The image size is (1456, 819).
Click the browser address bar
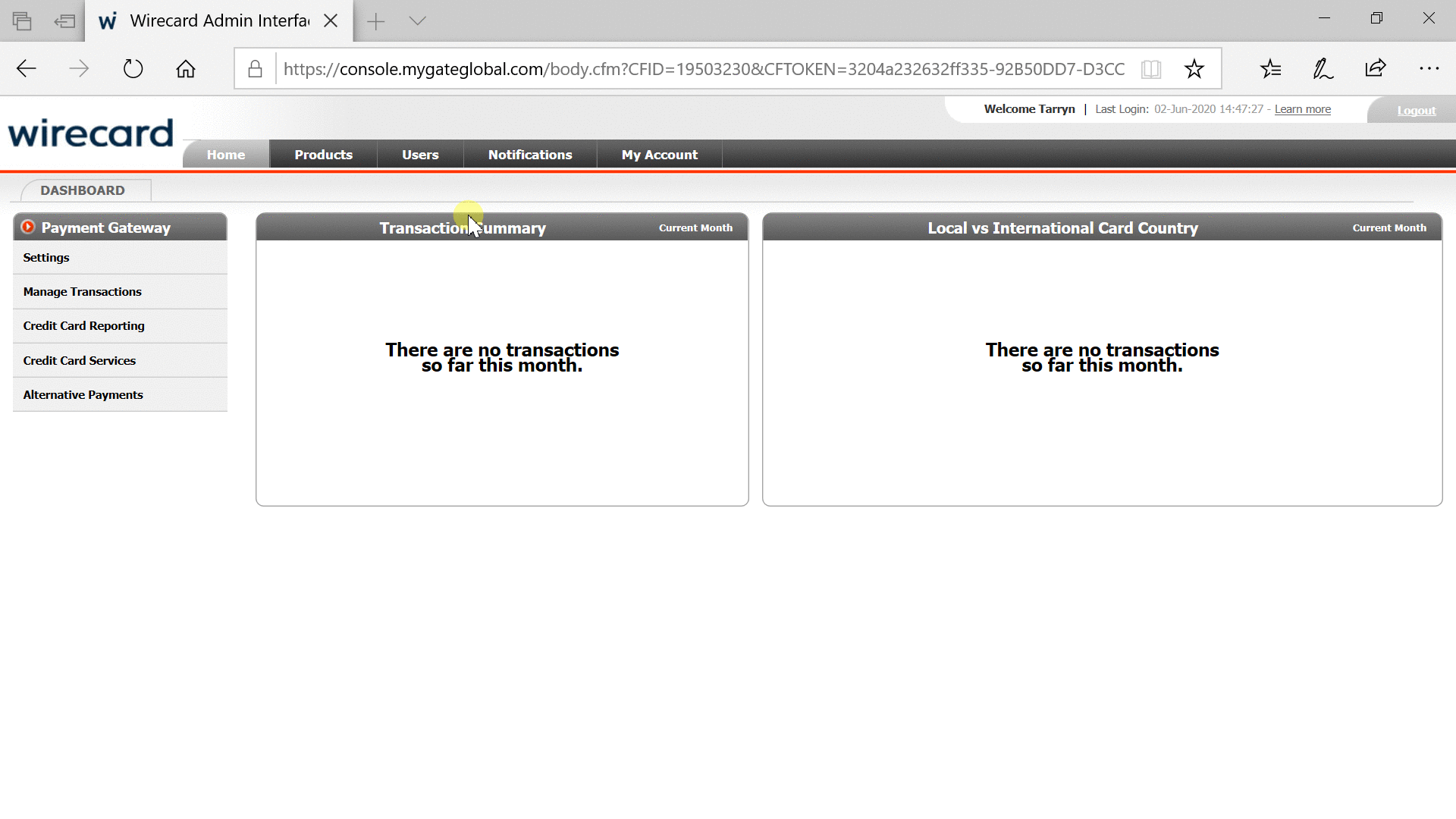704,69
